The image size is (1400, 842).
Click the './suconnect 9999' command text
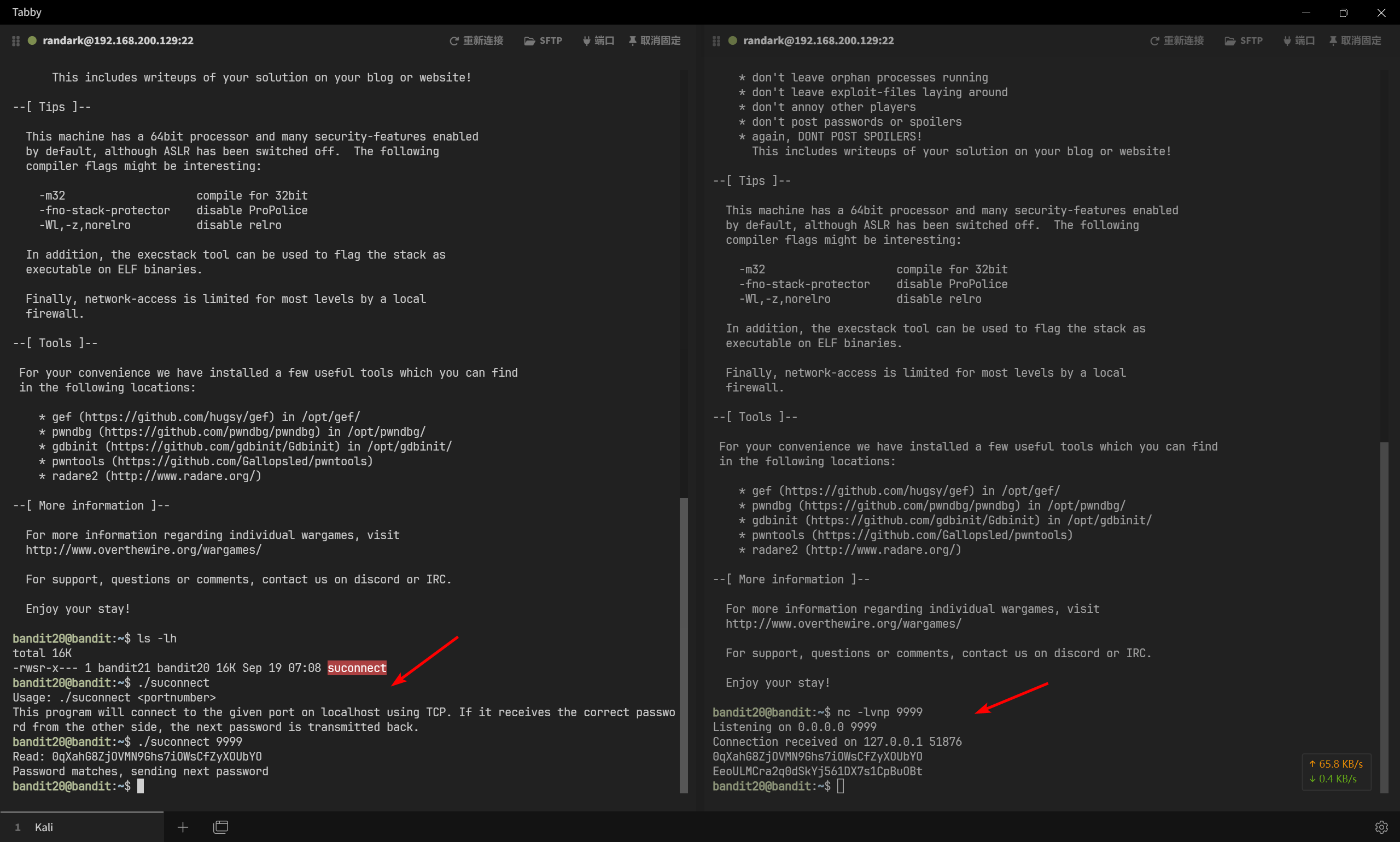click(x=190, y=741)
